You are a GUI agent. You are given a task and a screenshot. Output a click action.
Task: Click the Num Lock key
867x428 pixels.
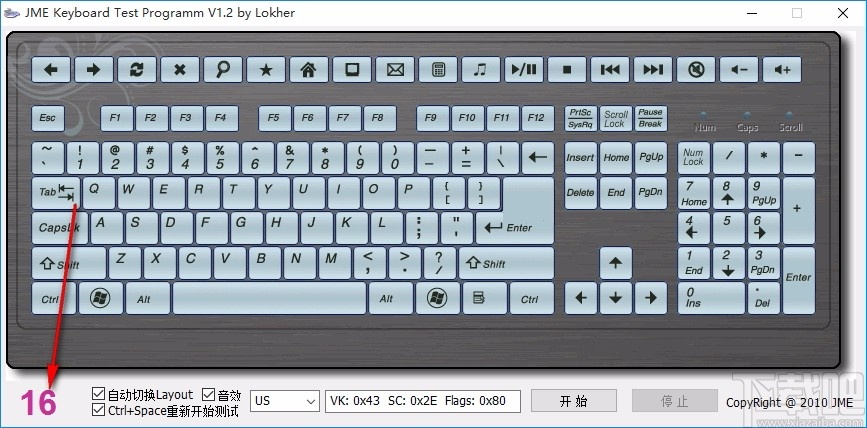[x=694, y=158]
